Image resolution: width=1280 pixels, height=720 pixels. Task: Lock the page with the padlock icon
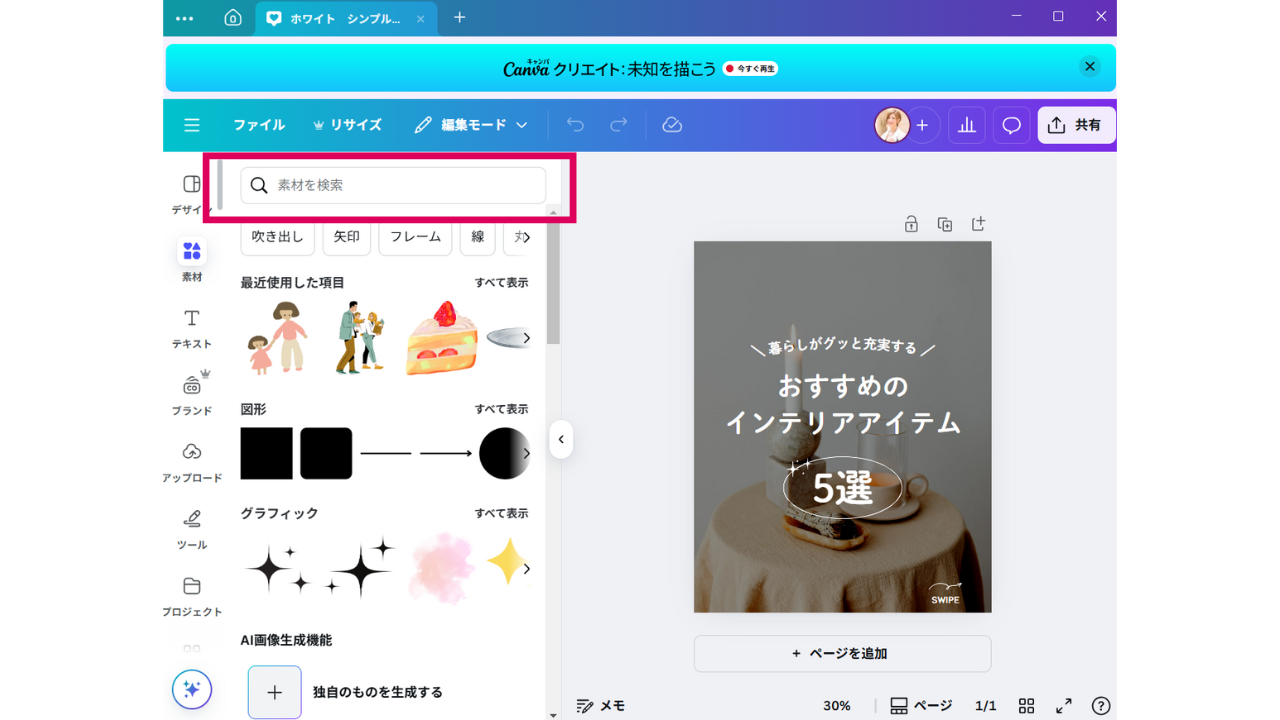tap(911, 224)
